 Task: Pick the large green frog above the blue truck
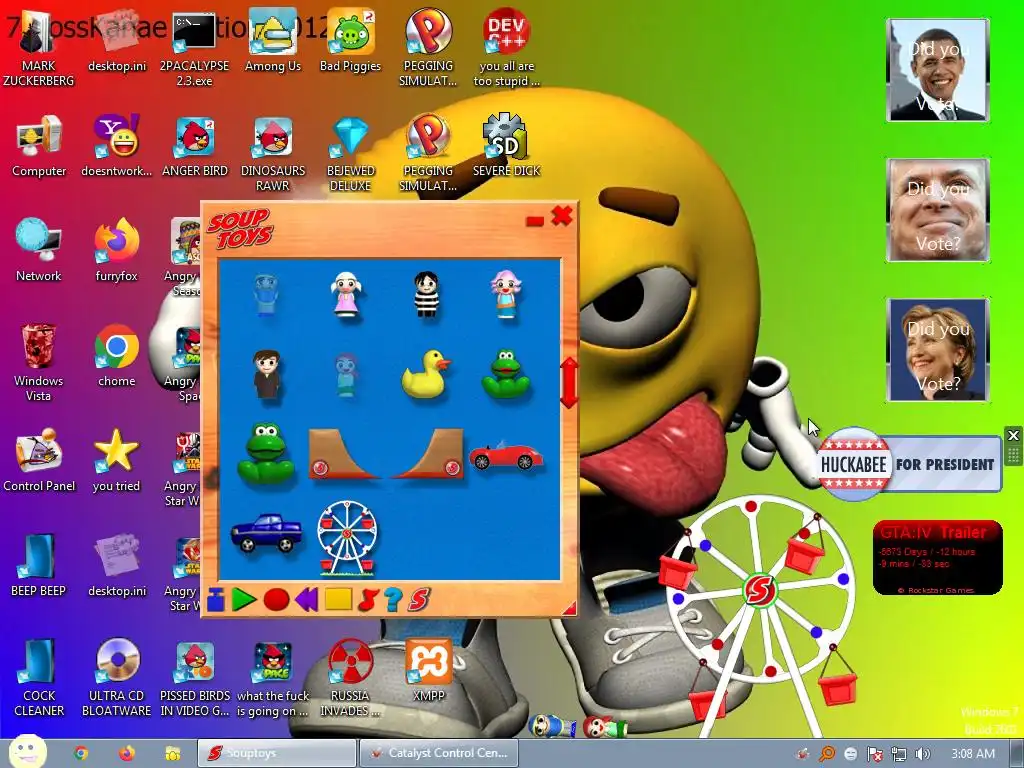(x=266, y=455)
